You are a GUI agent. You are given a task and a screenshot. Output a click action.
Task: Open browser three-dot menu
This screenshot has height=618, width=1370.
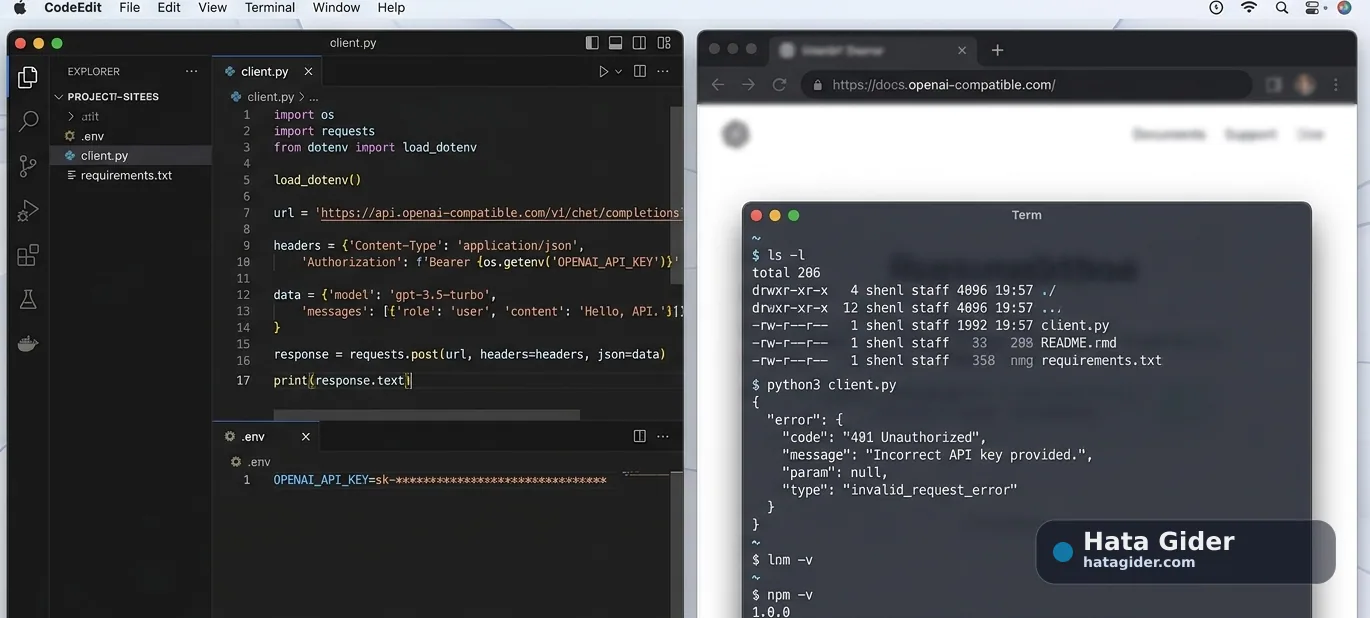(x=1336, y=85)
